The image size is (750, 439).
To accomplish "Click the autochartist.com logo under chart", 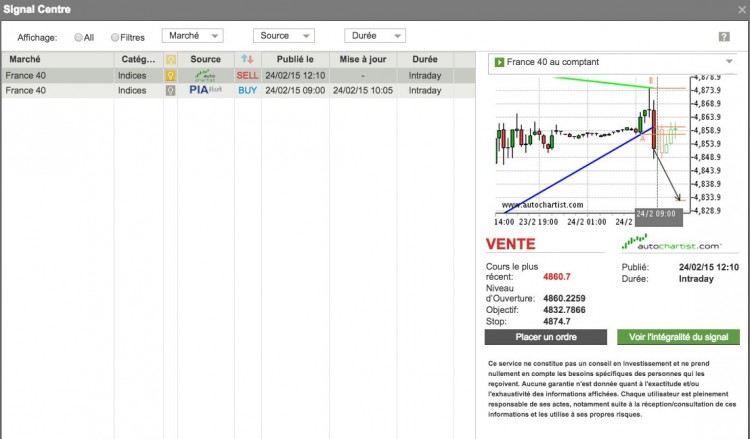I will 671,243.
